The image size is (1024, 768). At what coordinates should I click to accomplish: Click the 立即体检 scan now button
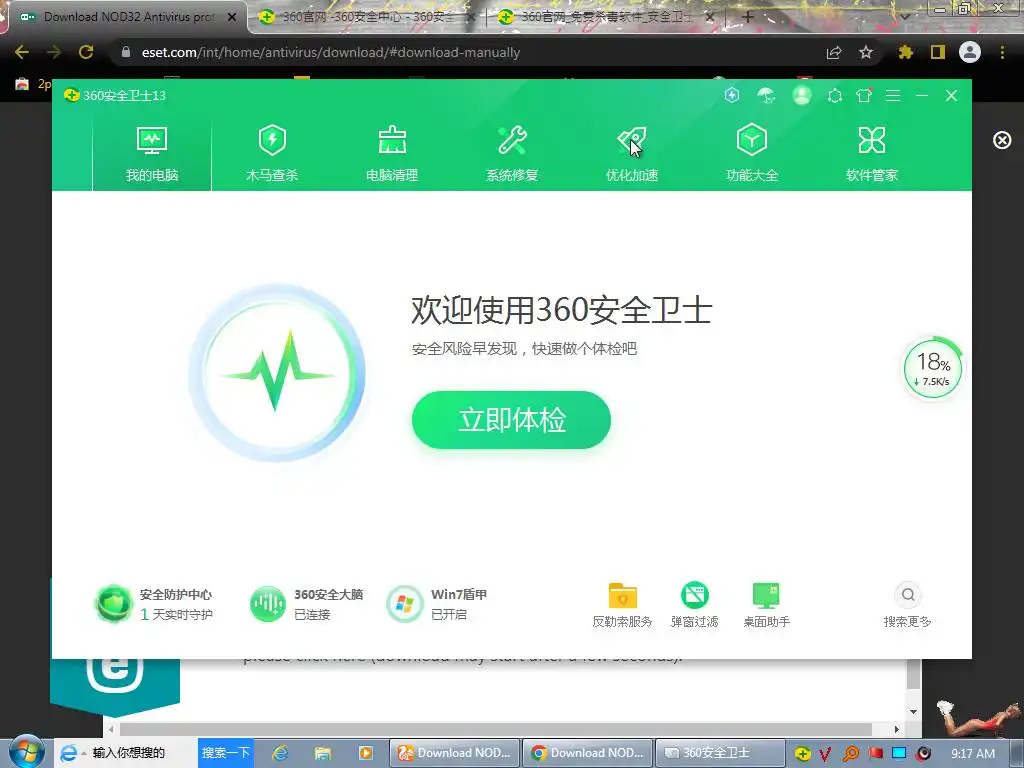point(511,420)
